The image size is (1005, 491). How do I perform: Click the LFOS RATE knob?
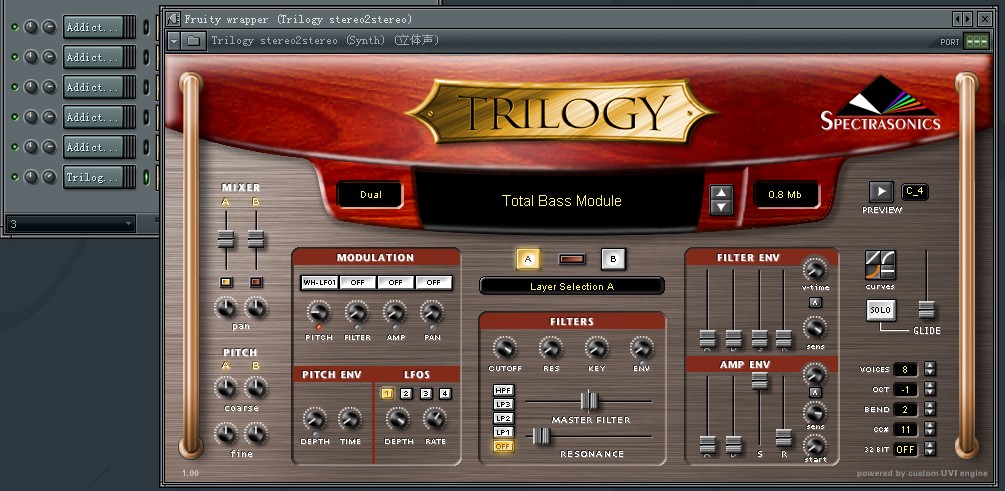[x=435, y=419]
